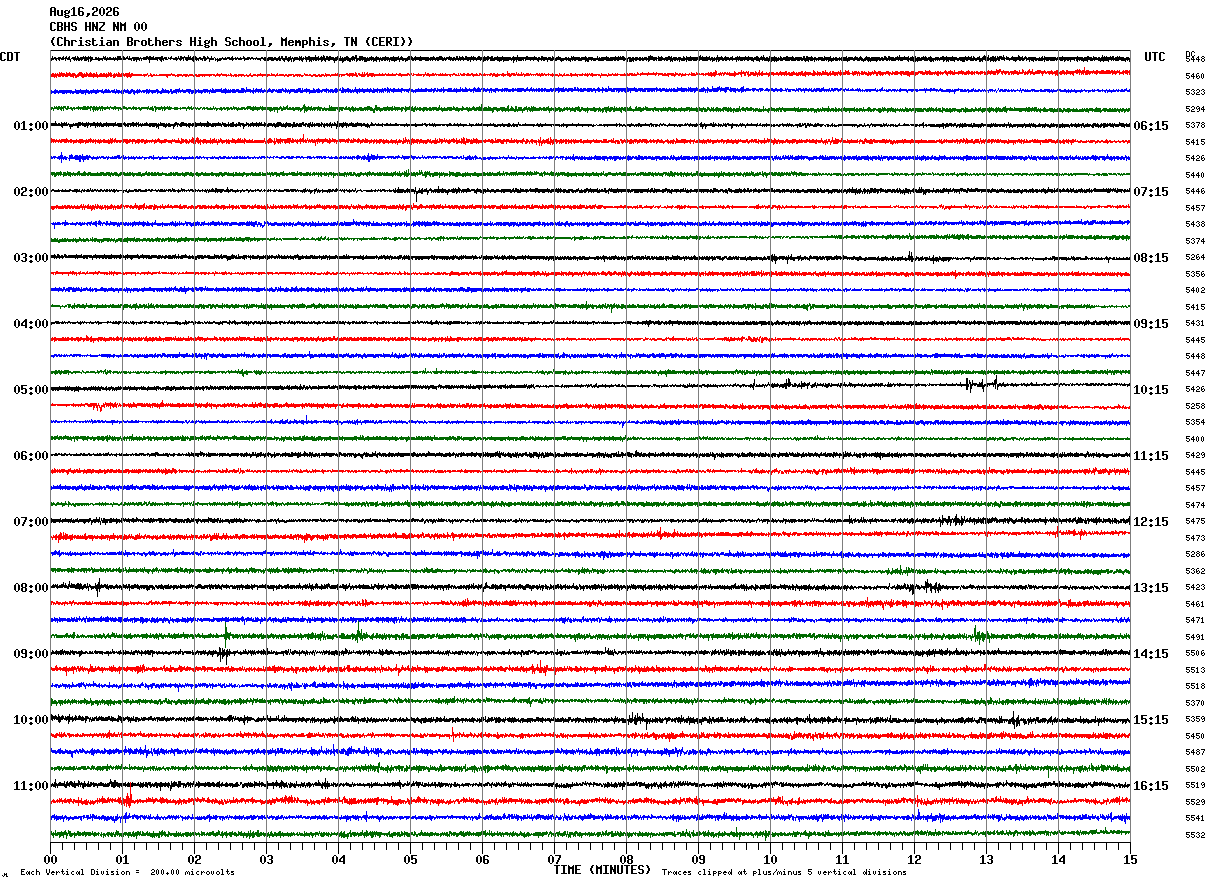This screenshot has height=886, width=1210.
Task: Click the DC value '5378'
Action: point(1195,126)
